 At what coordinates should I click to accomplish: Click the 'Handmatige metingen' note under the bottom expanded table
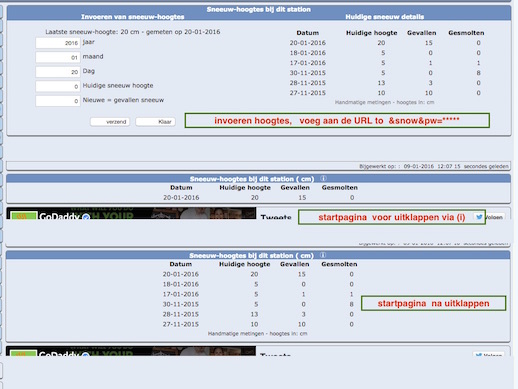click(257, 333)
